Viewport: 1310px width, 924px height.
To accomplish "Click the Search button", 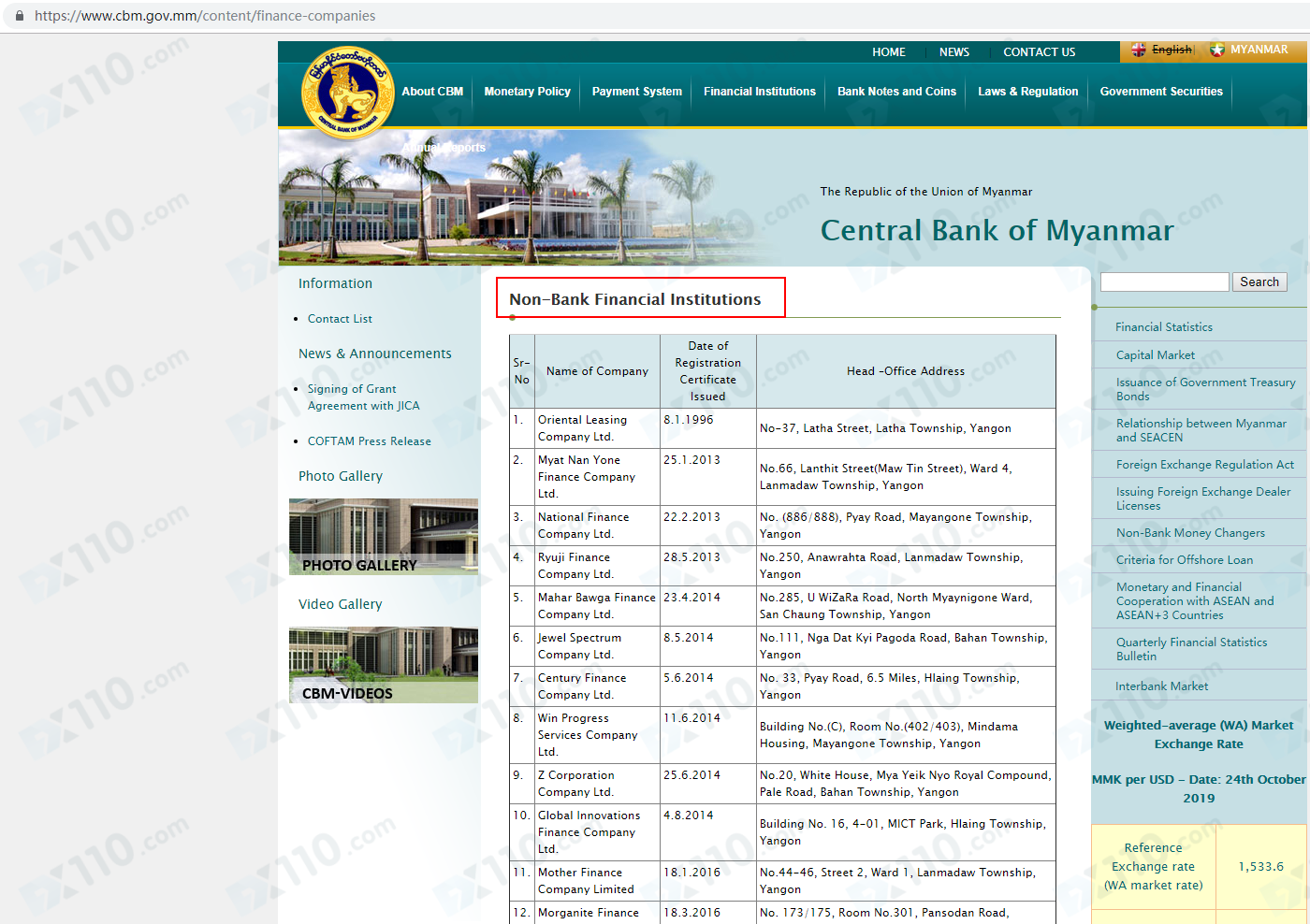I will [1259, 282].
